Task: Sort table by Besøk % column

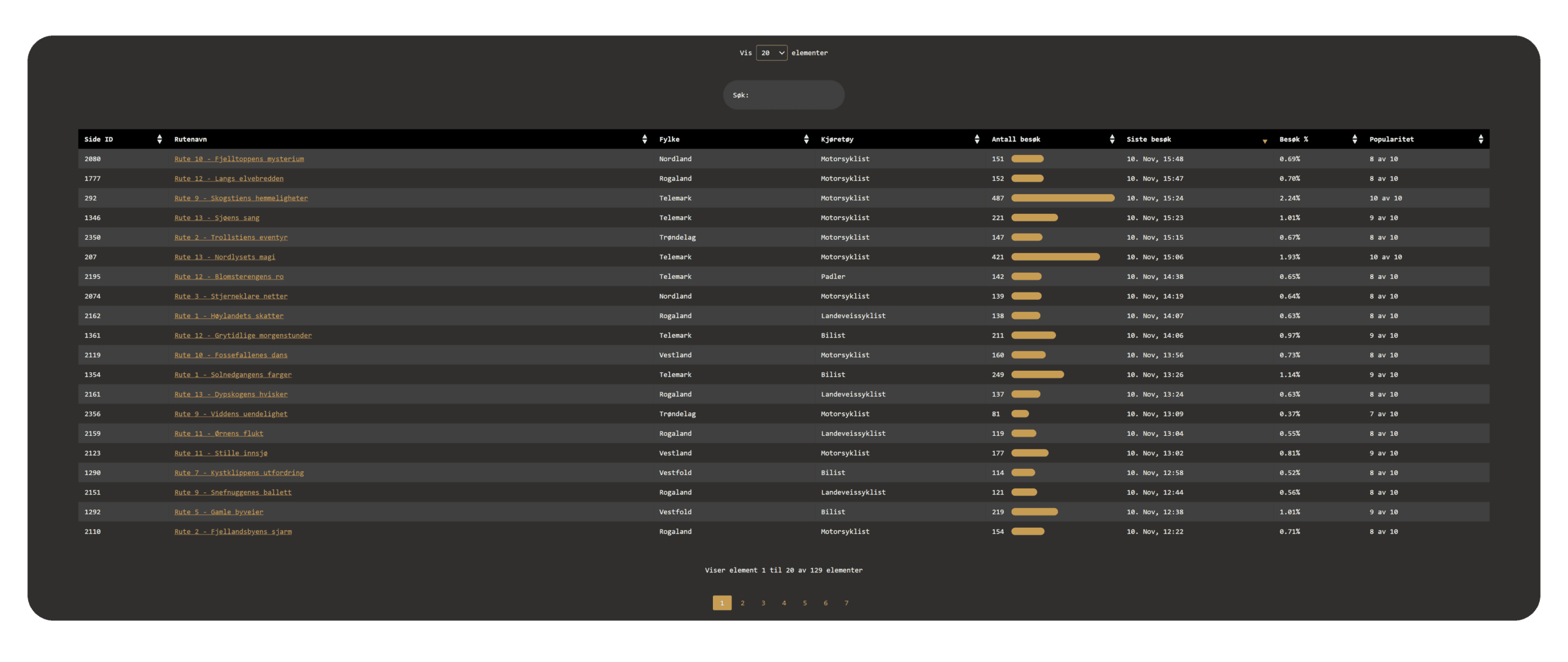Action: (x=1318, y=139)
